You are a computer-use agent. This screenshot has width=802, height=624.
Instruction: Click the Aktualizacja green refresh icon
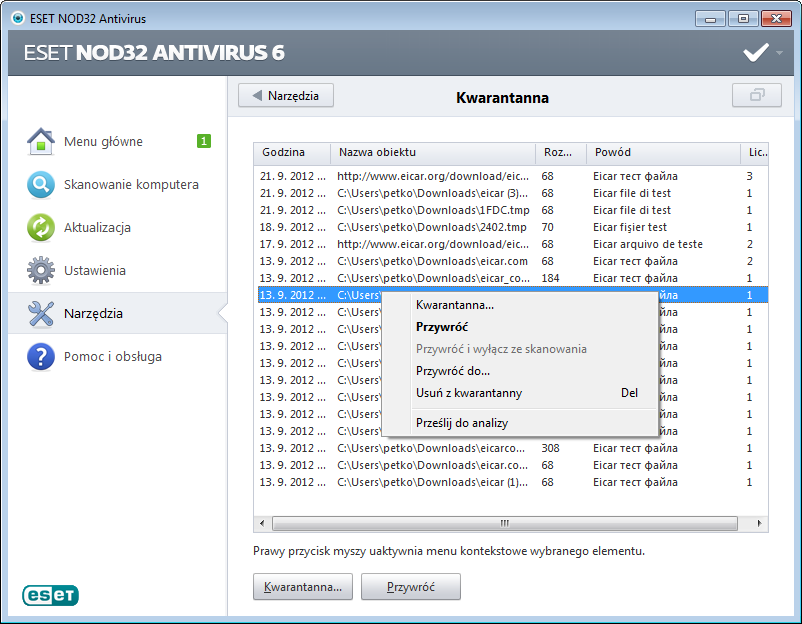(x=41, y=227)
